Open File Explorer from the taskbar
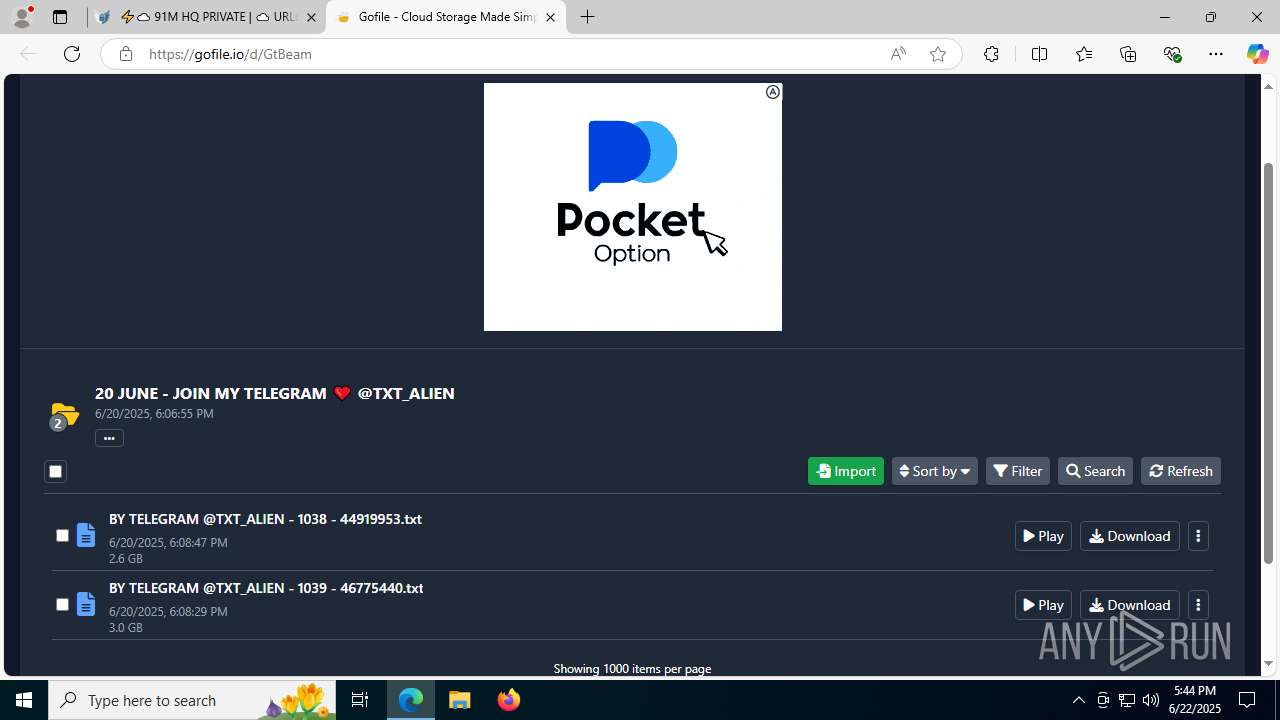 [459, 700]
